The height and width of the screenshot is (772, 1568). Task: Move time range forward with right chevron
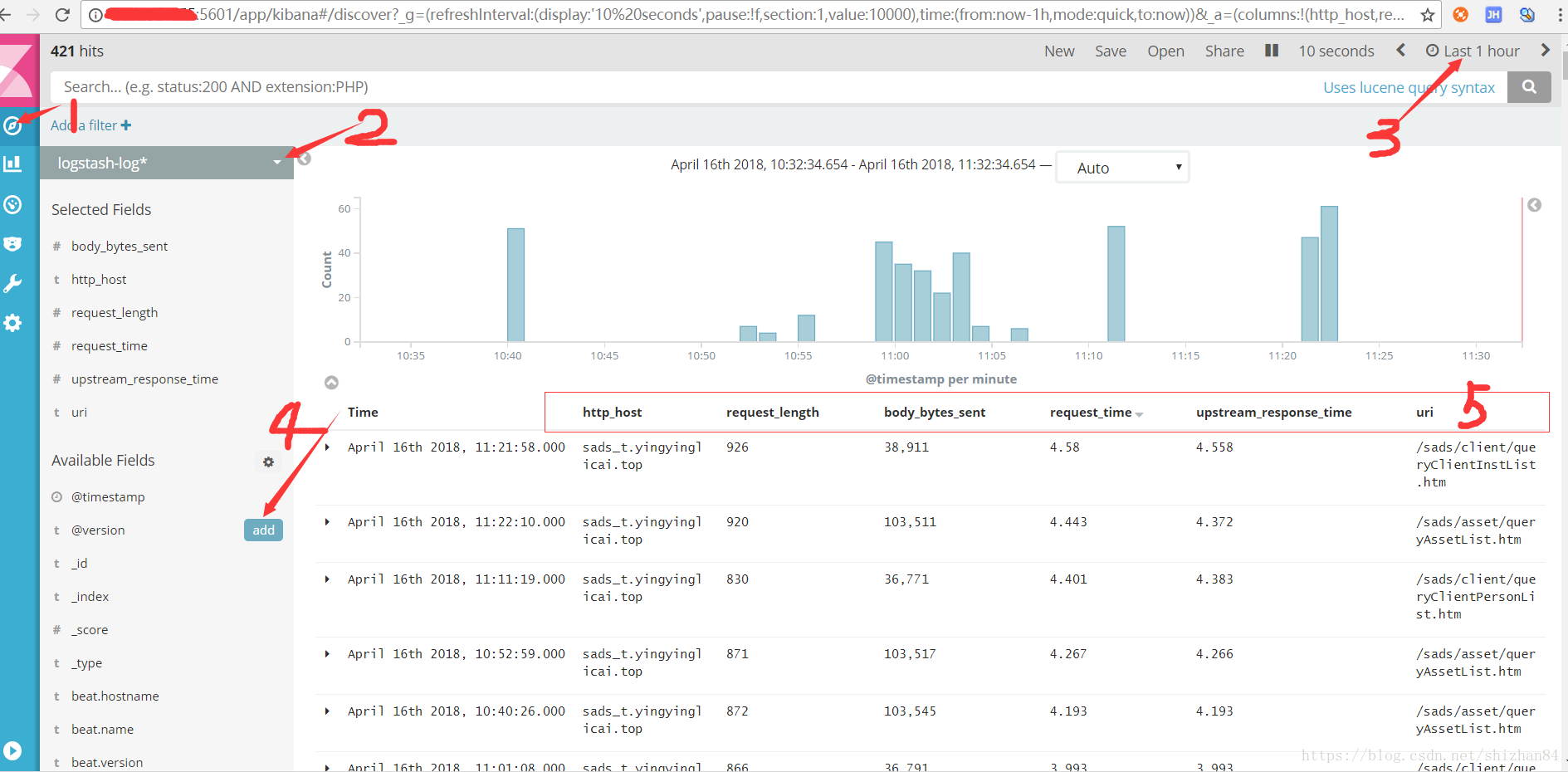[1545, 50]
